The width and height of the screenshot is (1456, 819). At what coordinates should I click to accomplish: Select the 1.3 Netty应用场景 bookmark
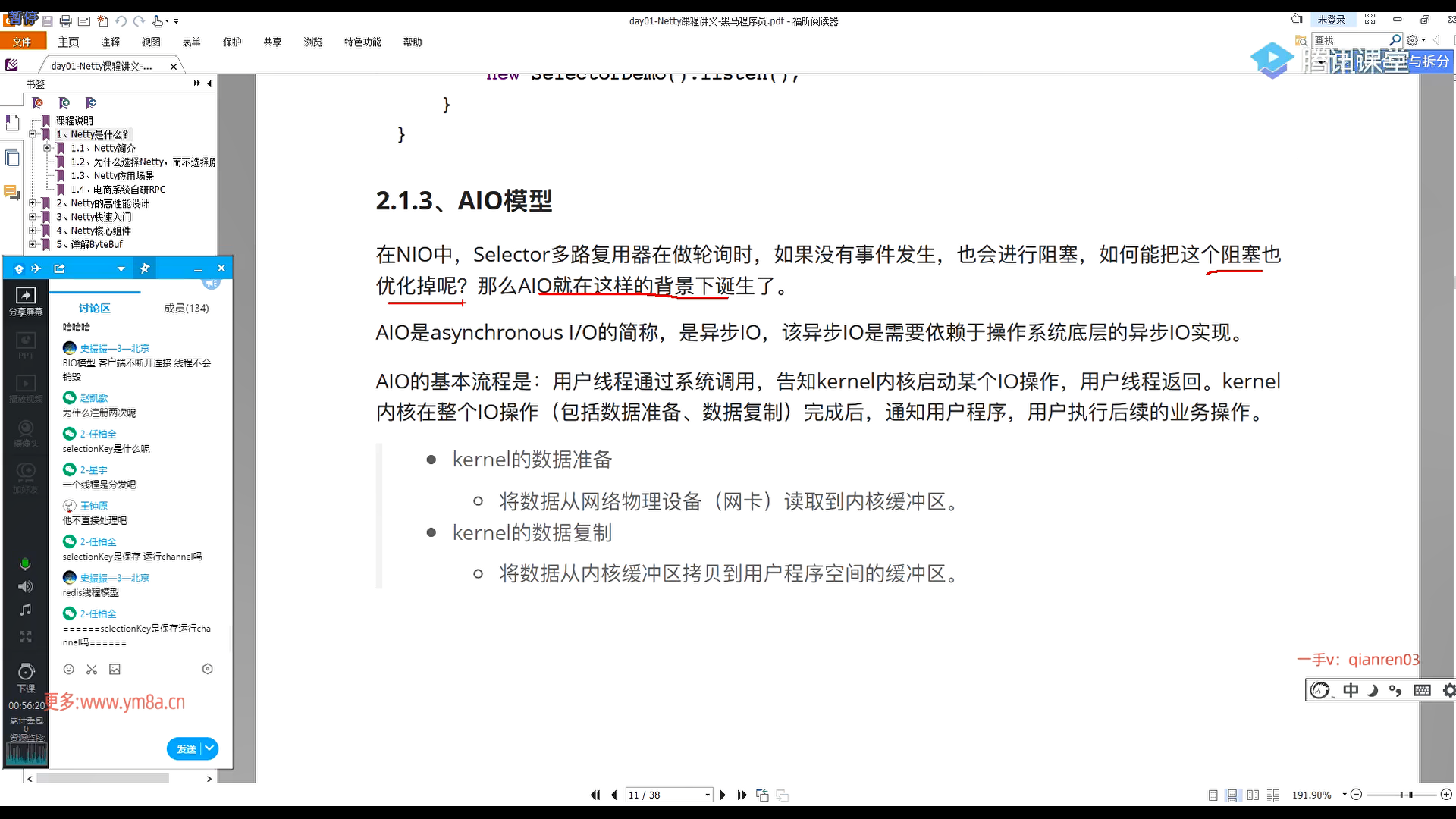112,176
